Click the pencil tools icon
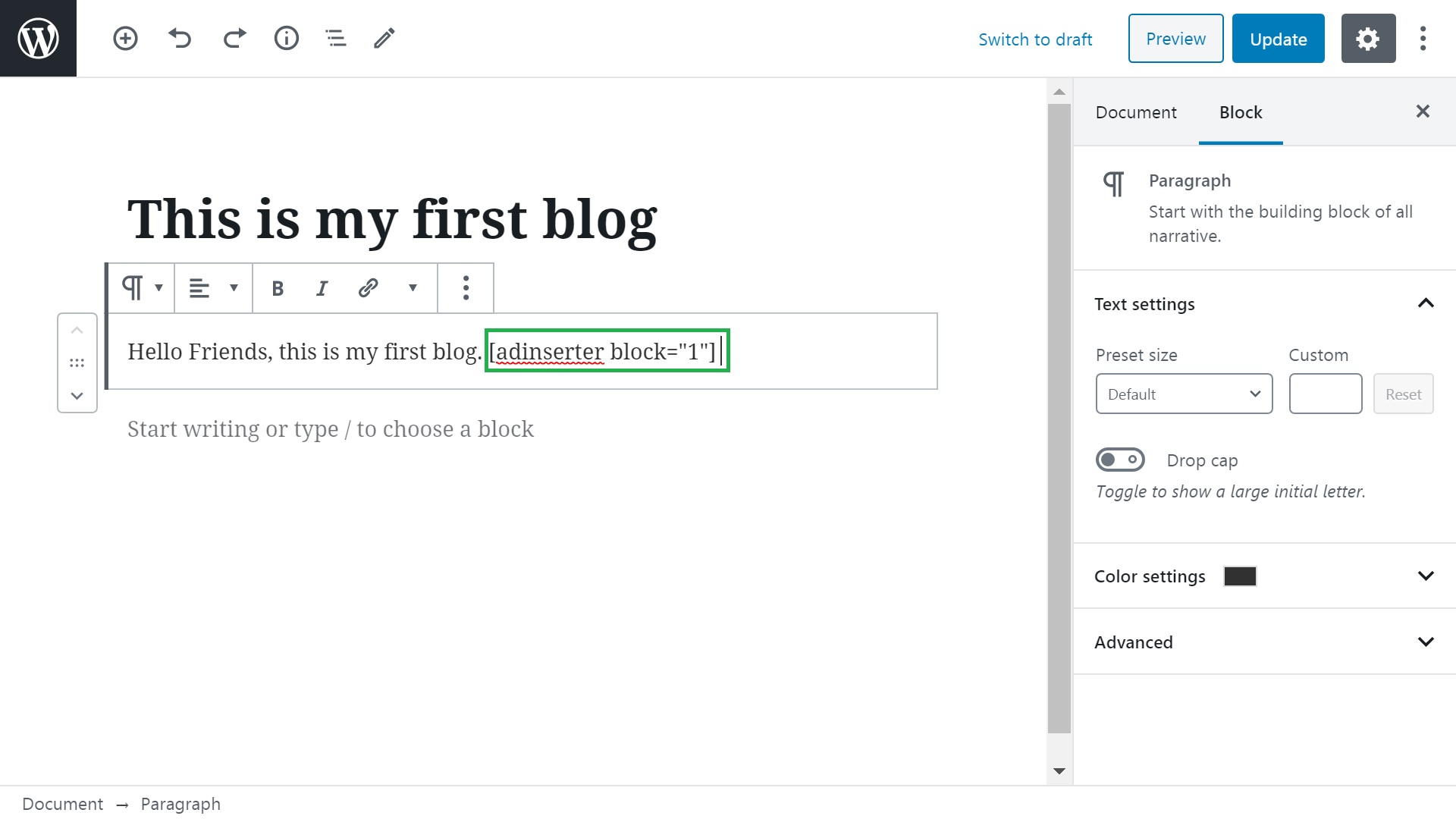This screenshot has height=819, width=1456. pyautogui.click(x=384, y=38)
